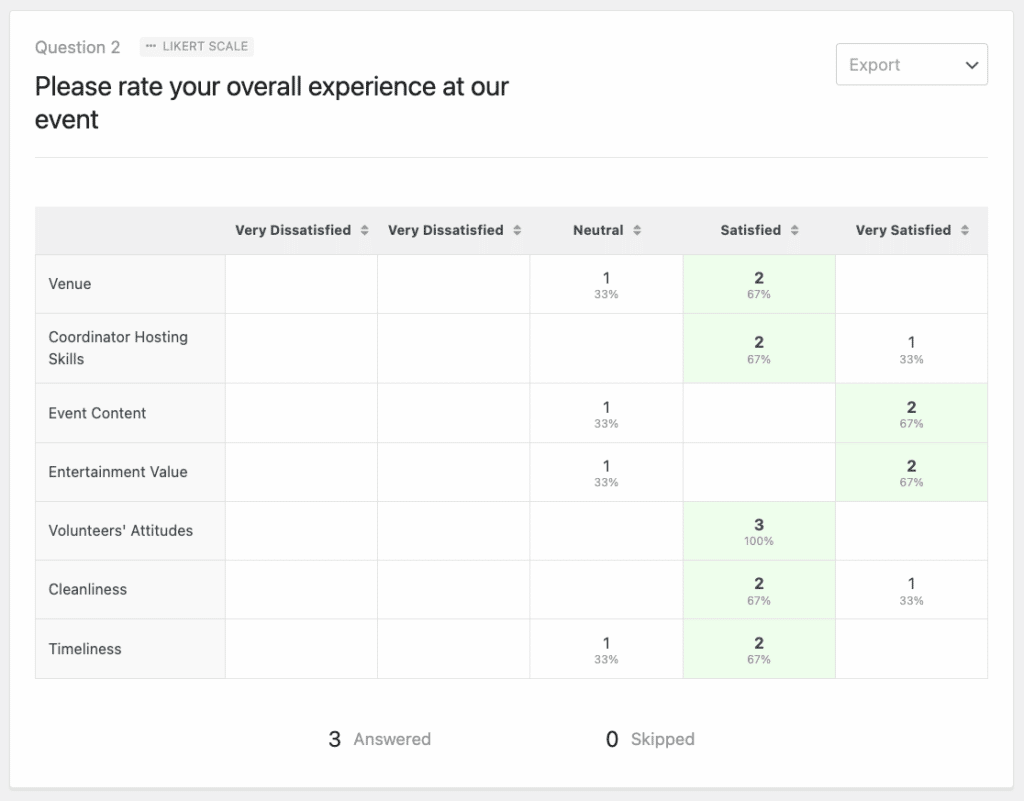Click the chevron arrow on the Export control
The height and width of the screenshot is (801, 1024).
click(x=970, y=64)
